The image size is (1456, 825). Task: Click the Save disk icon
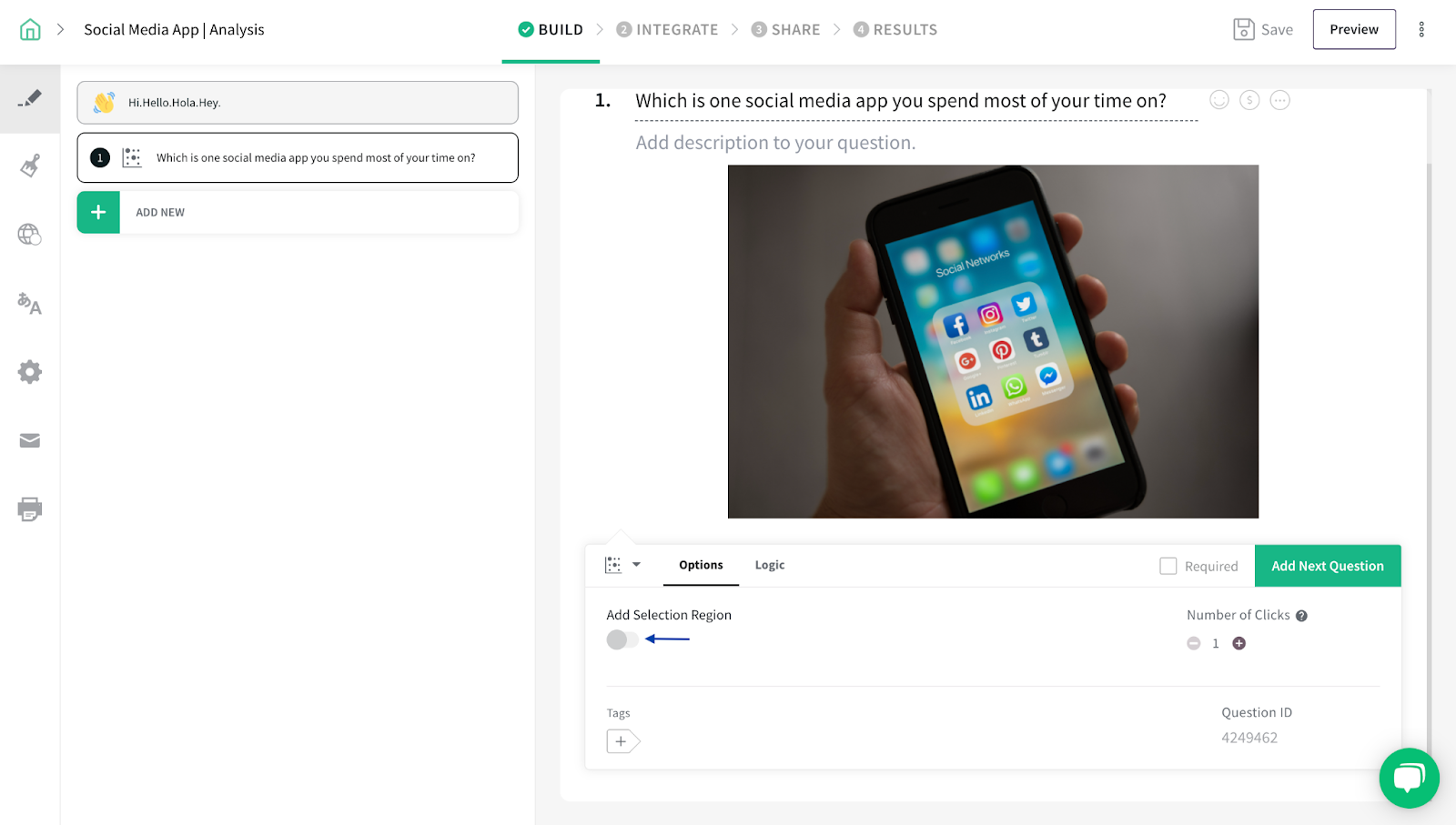(x=1243, y=29)
